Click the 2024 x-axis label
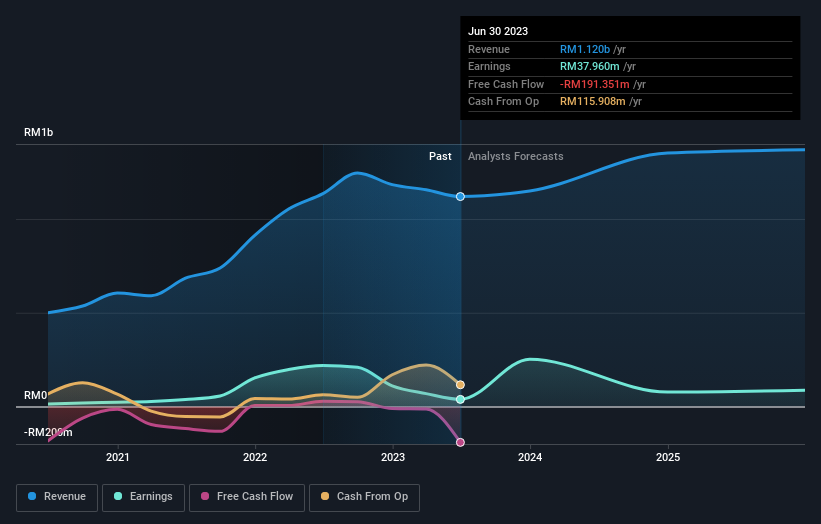 tap(530, 457)
